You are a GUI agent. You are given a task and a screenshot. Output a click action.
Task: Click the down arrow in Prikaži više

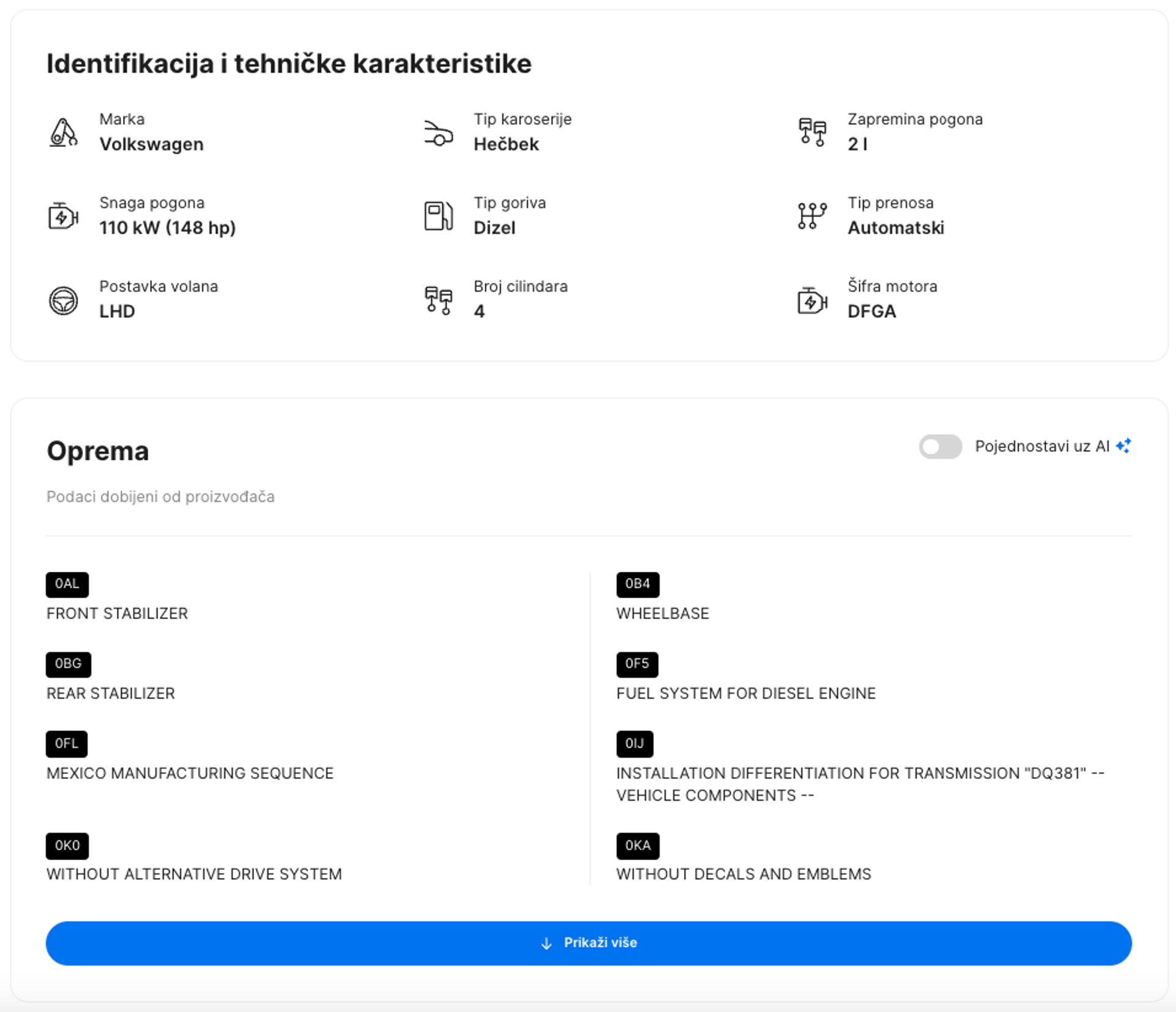(x=546, y=943)
